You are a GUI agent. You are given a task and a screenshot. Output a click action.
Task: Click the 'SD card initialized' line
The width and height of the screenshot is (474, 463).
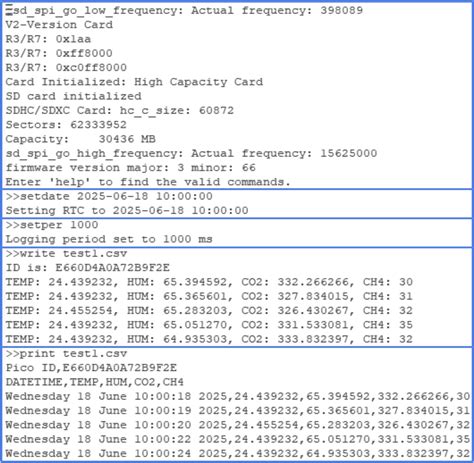(x=74, y=96)
